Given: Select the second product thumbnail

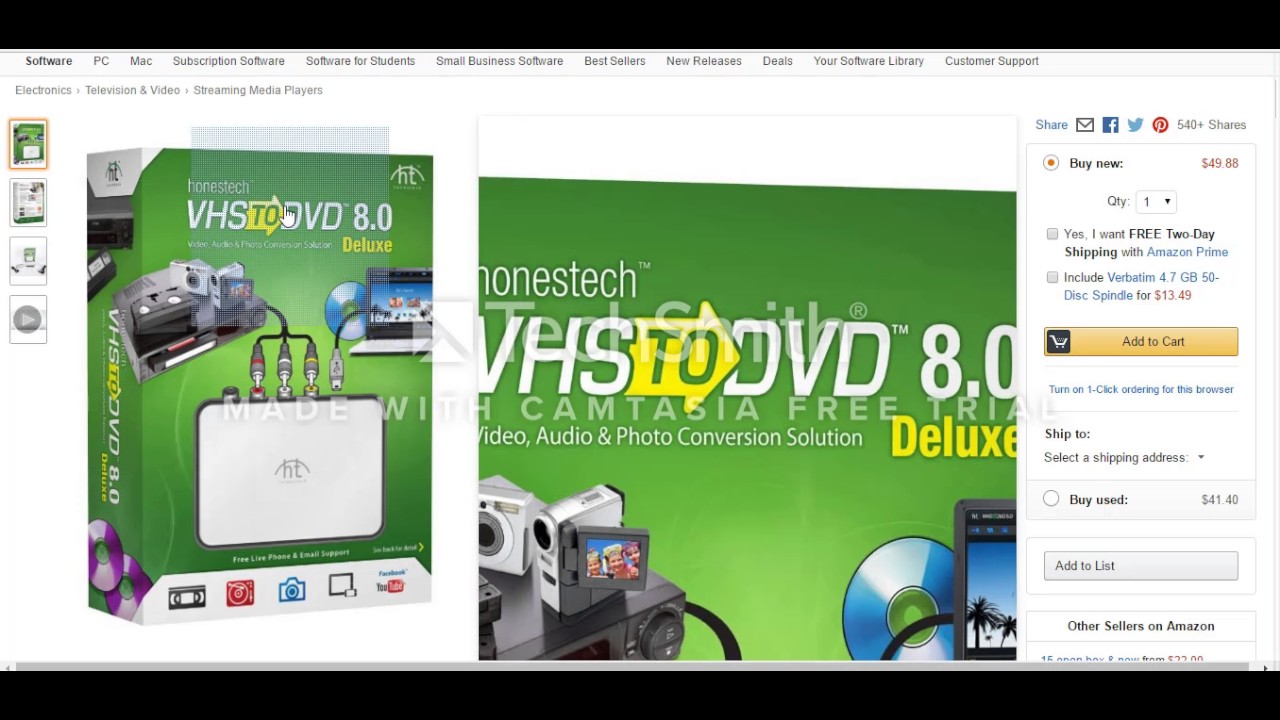Looking at the screenshot, I should (x=28, y=203).
